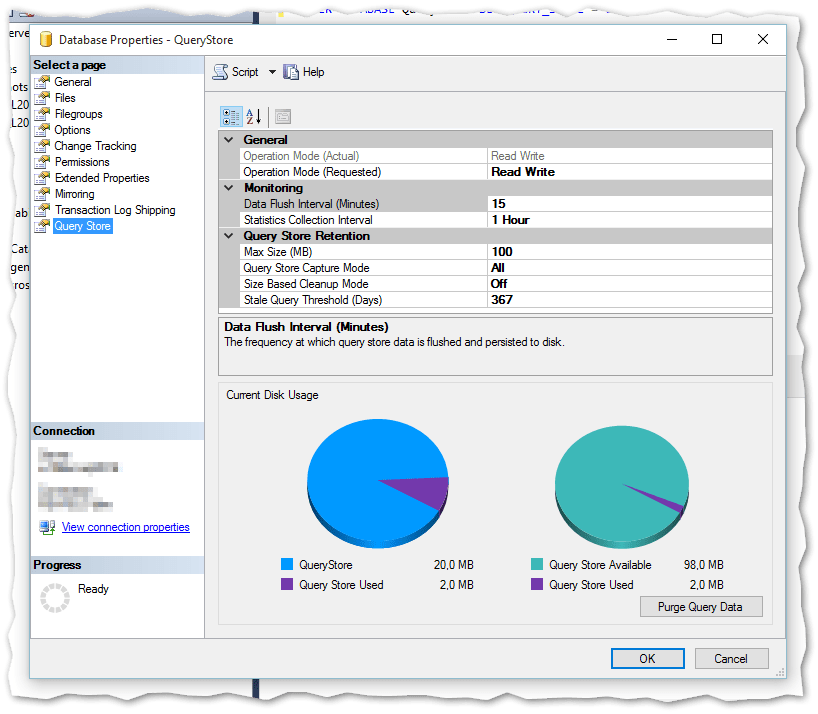The height and width of the screenshot is (714, 818).
Task: Click the icon beside General page
Action: point(42,82)
